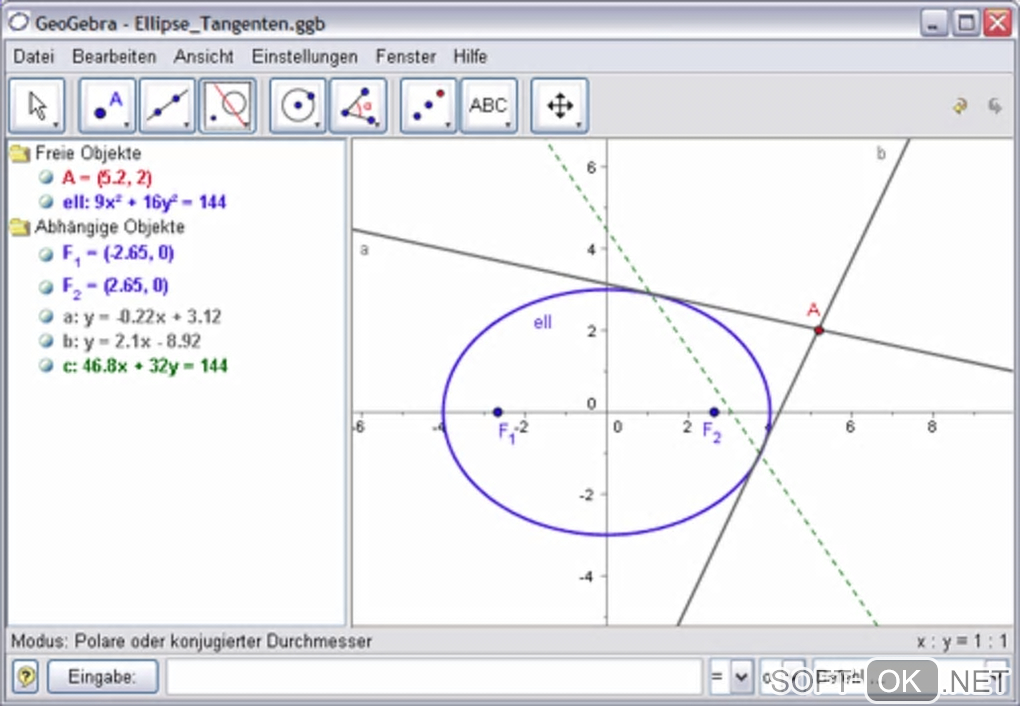Open submenu arrow on the New Point tool
This screenshot has width=1020, height=706.
127,125
